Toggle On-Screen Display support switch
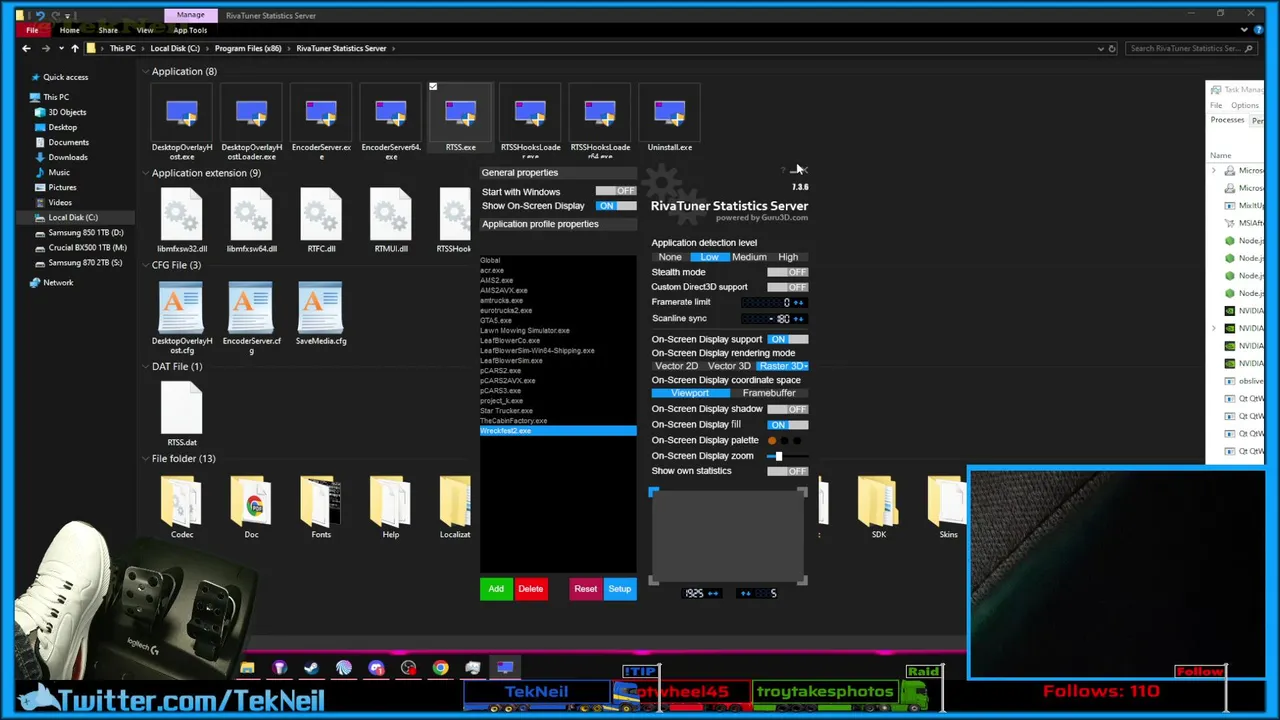The width and height of the screenshot is (1280, 720). tap(788, 339)
